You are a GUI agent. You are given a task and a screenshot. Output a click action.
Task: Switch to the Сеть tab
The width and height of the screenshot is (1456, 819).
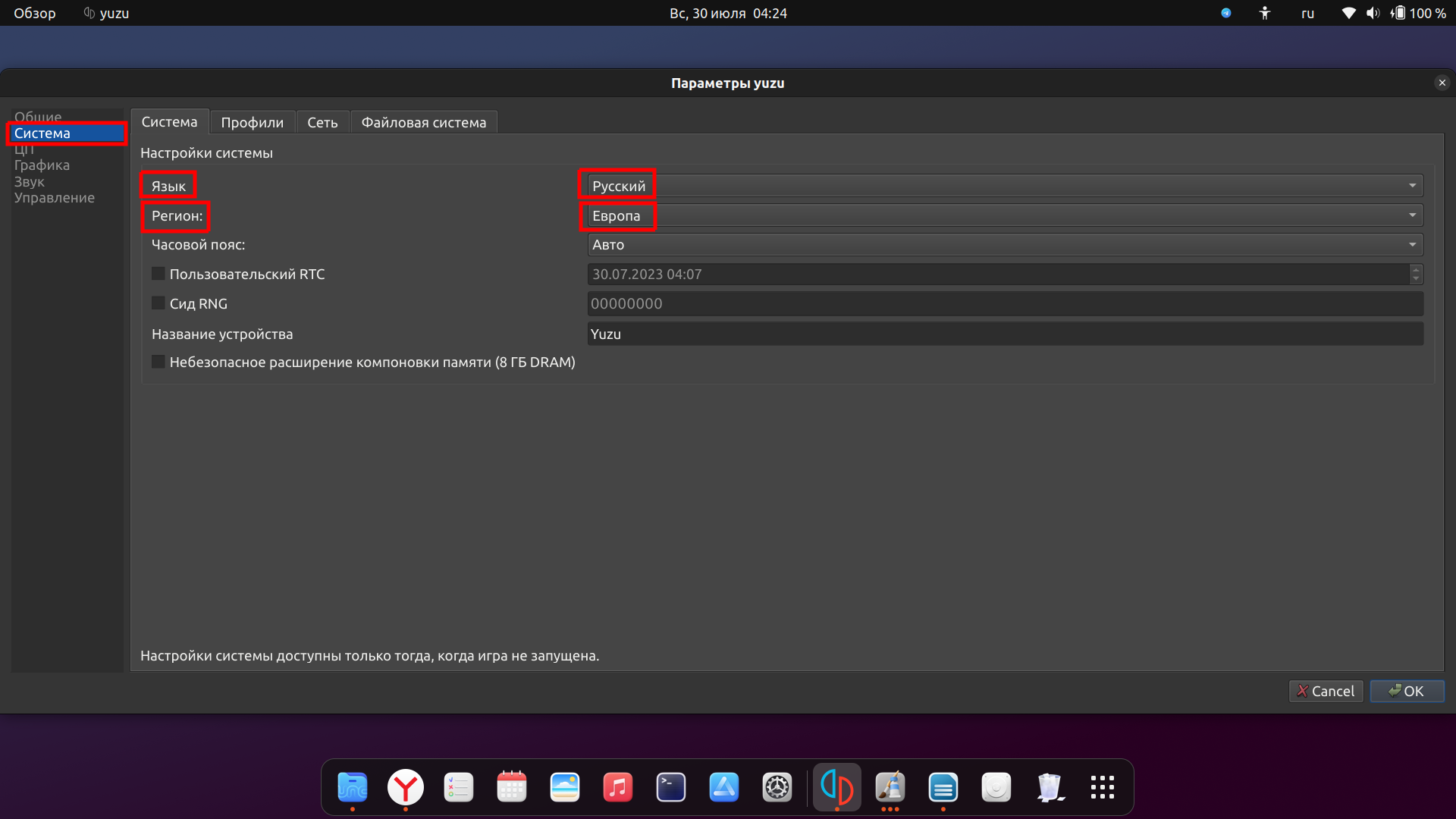tap(322, 123)
